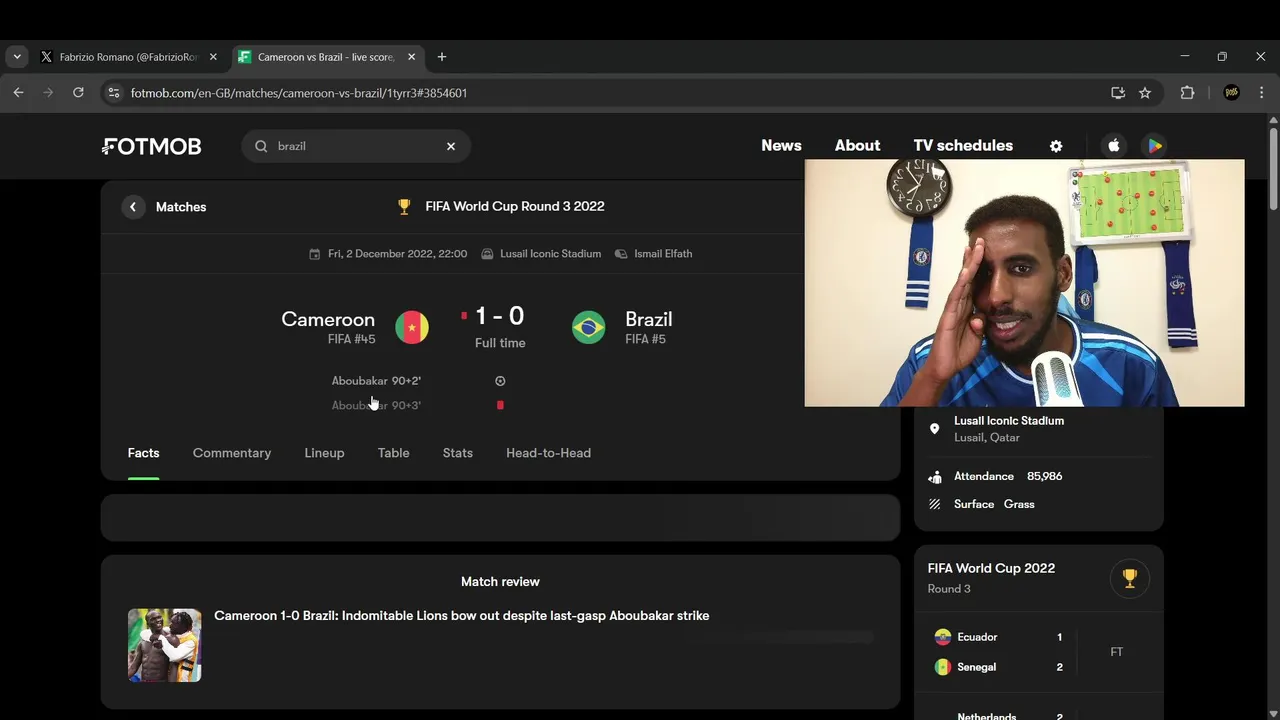The height and width of the screenshot is (720, 1280).
Task: Click the referee whistle icon by Ismail Elfath
Action: 621,254
